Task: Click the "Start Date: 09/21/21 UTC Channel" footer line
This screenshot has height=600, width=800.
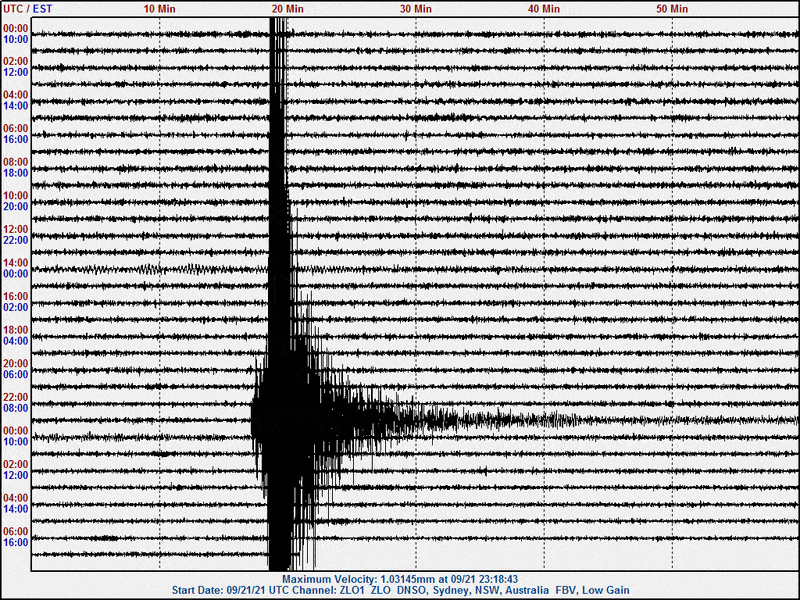Action: pos(401,590)
